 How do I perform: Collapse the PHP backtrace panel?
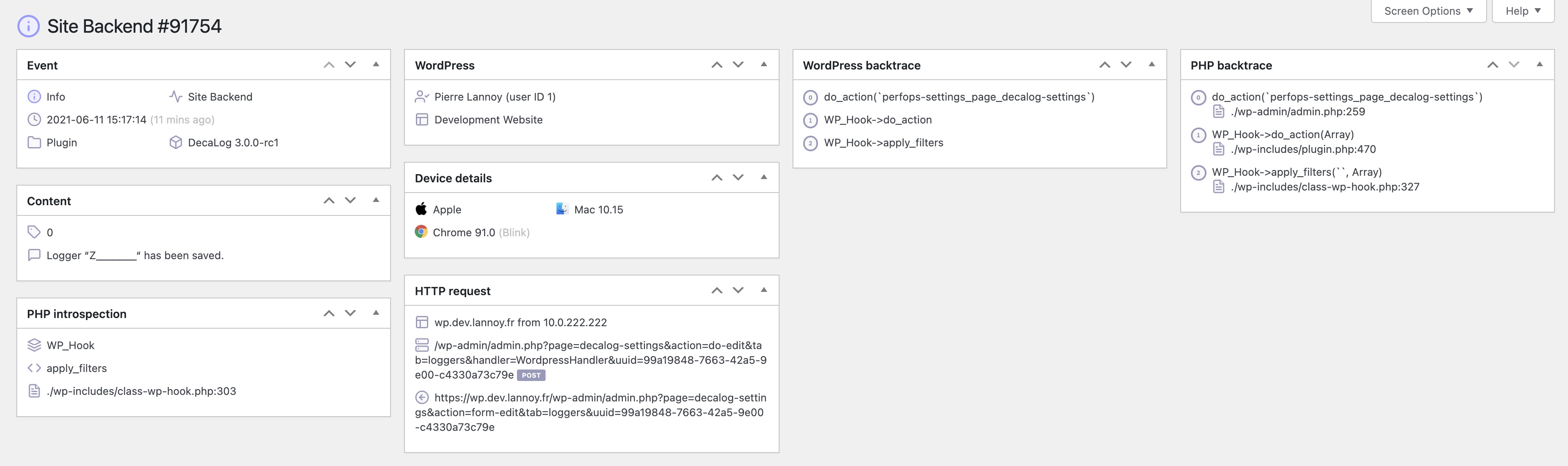1539,65
